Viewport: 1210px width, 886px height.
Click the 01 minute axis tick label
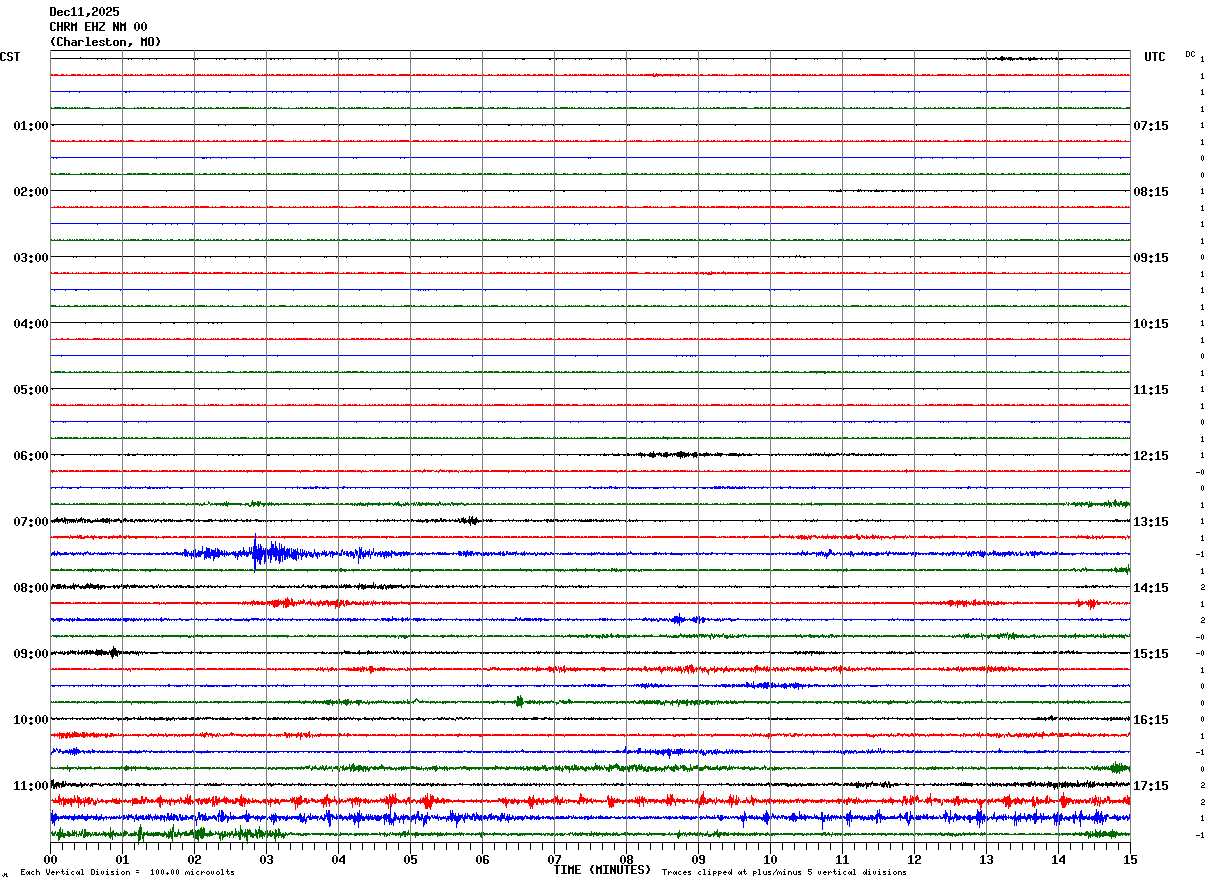coord(123,859)
